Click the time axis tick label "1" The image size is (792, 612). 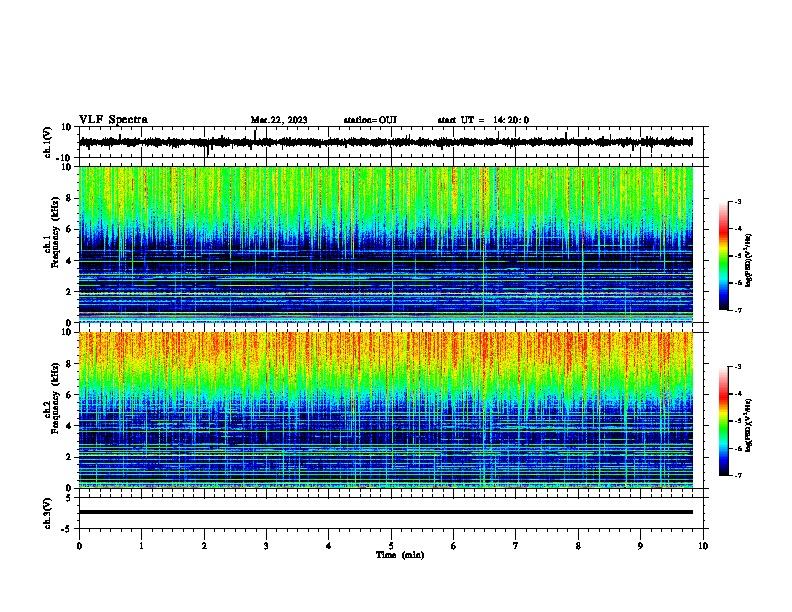(141, 546)
